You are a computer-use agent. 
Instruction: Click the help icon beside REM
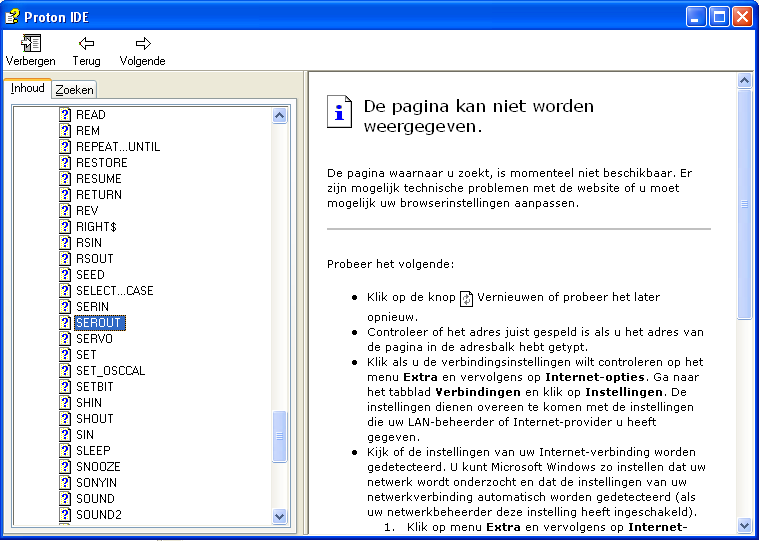tap(65, 131)
